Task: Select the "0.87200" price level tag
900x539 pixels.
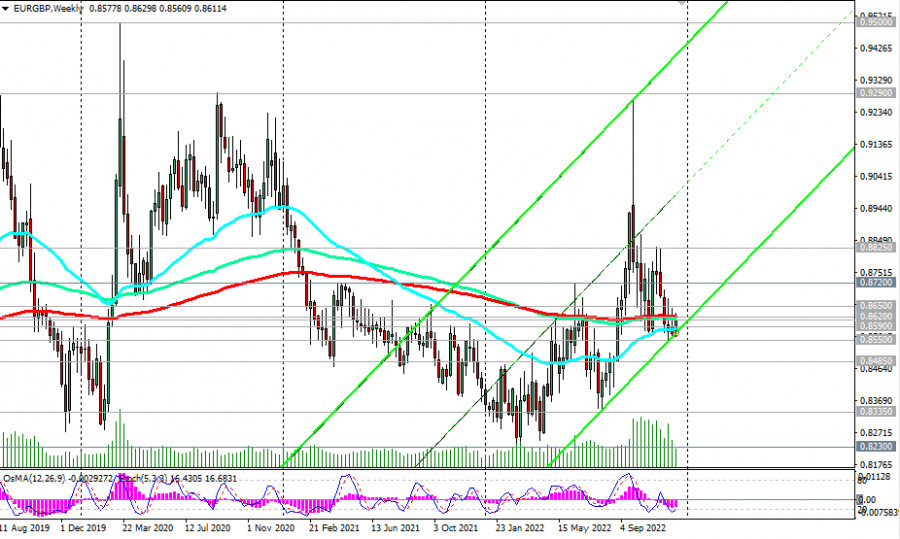Action: point(876,282)
